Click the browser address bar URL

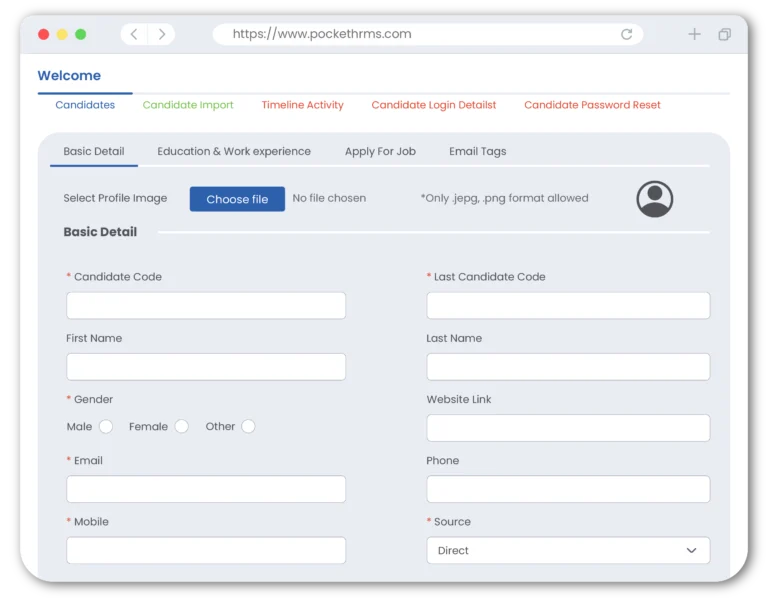pyautogui.click(x=322, y=34)
